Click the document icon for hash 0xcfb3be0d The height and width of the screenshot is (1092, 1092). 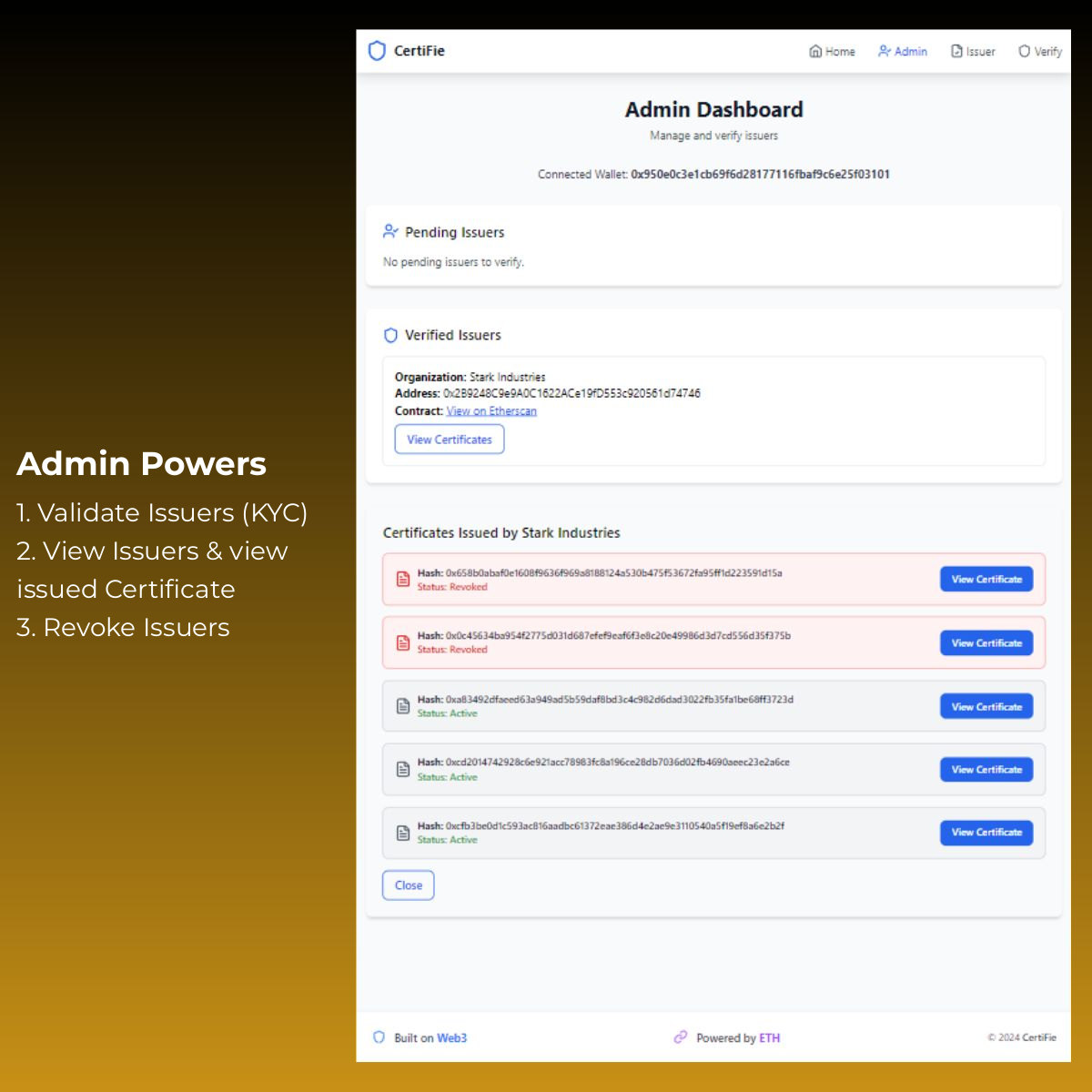pos(403,833)
